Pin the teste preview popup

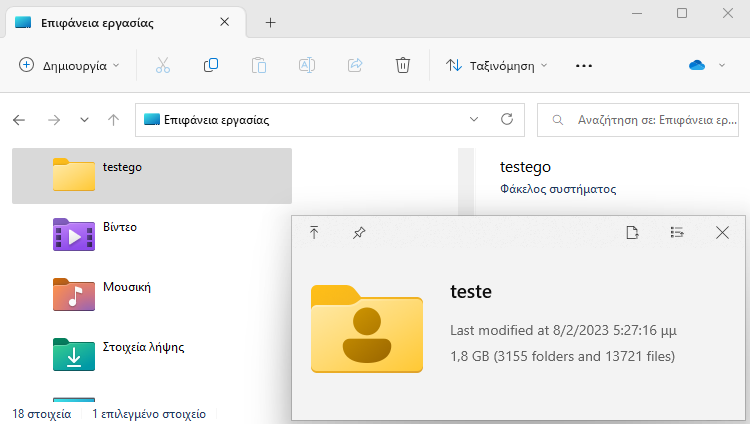click(x=359, y=233)
